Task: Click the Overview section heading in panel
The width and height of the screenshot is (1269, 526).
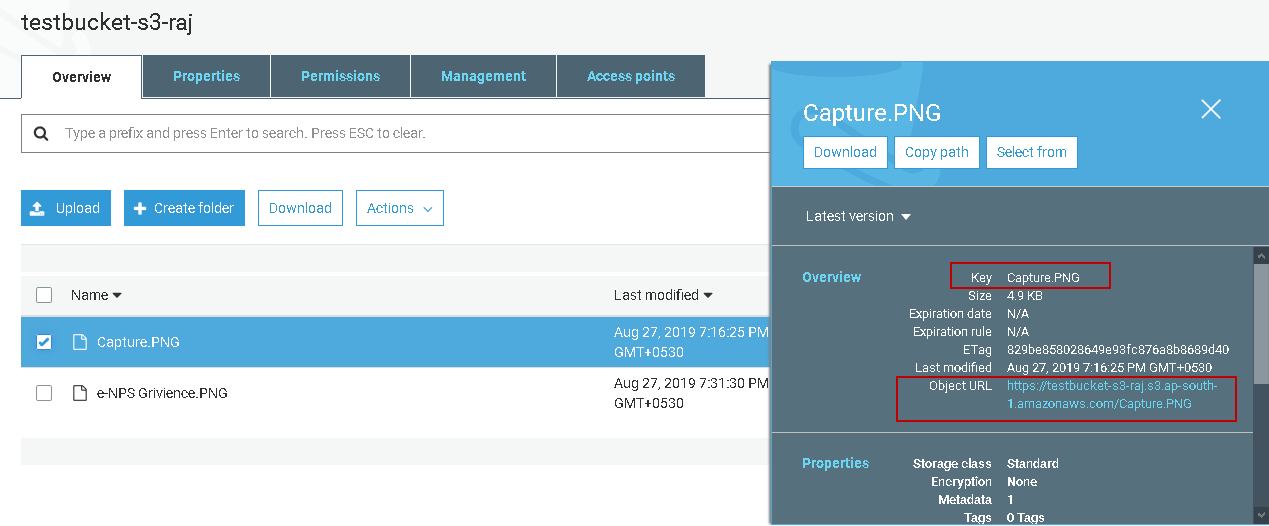Action: coord(832,277)
